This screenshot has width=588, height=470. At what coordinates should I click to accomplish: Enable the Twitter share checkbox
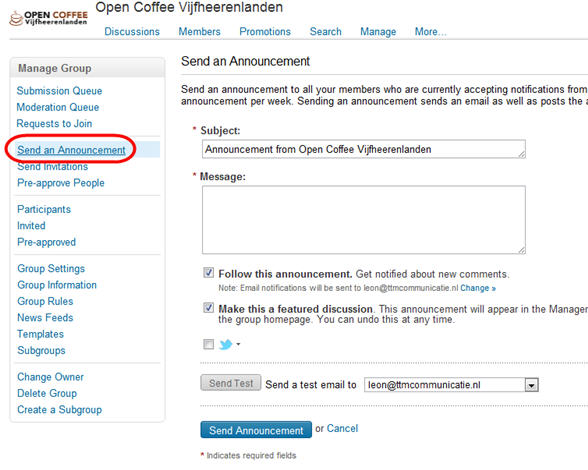click(208, 344)
